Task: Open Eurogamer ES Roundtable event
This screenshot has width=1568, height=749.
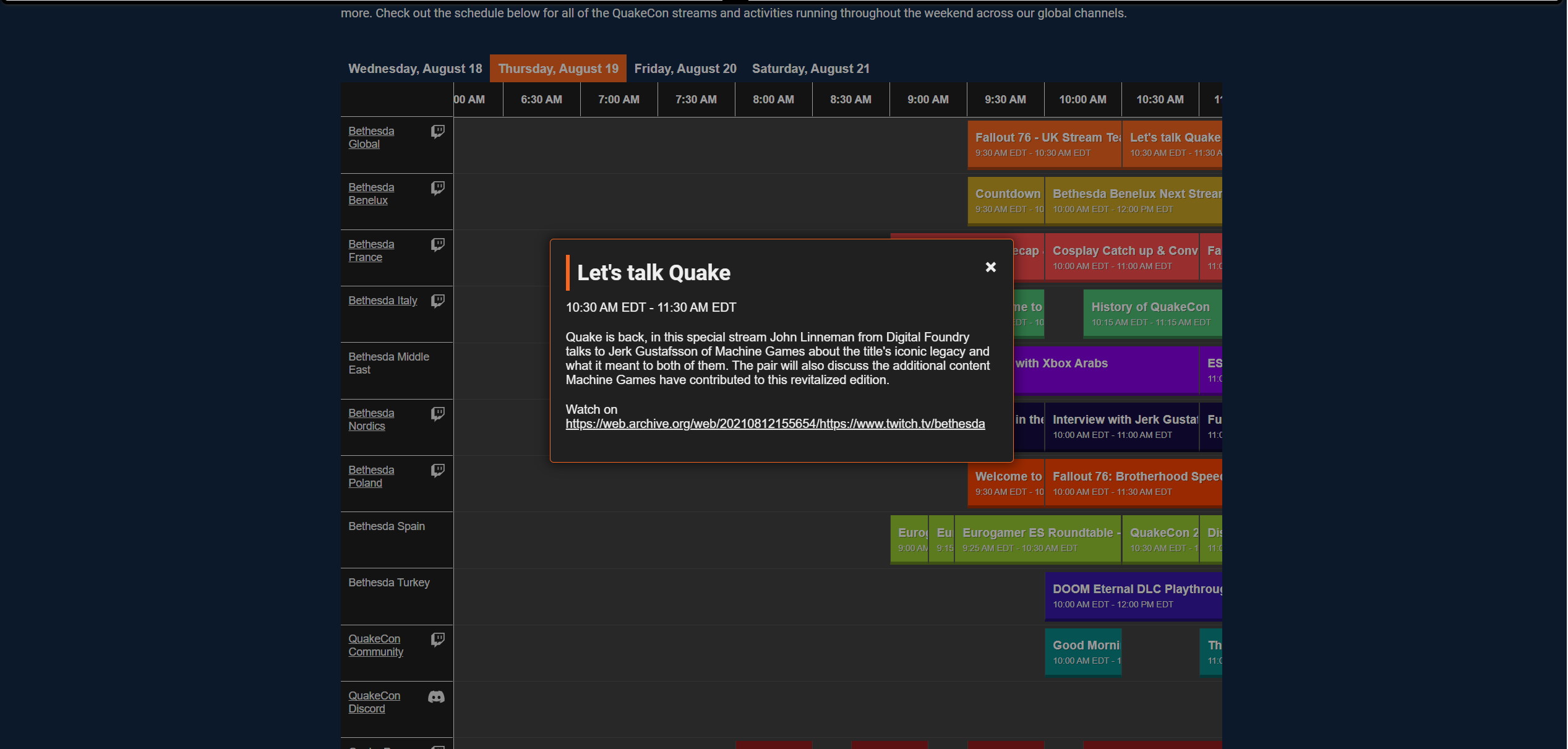Action: (1038, 539)
